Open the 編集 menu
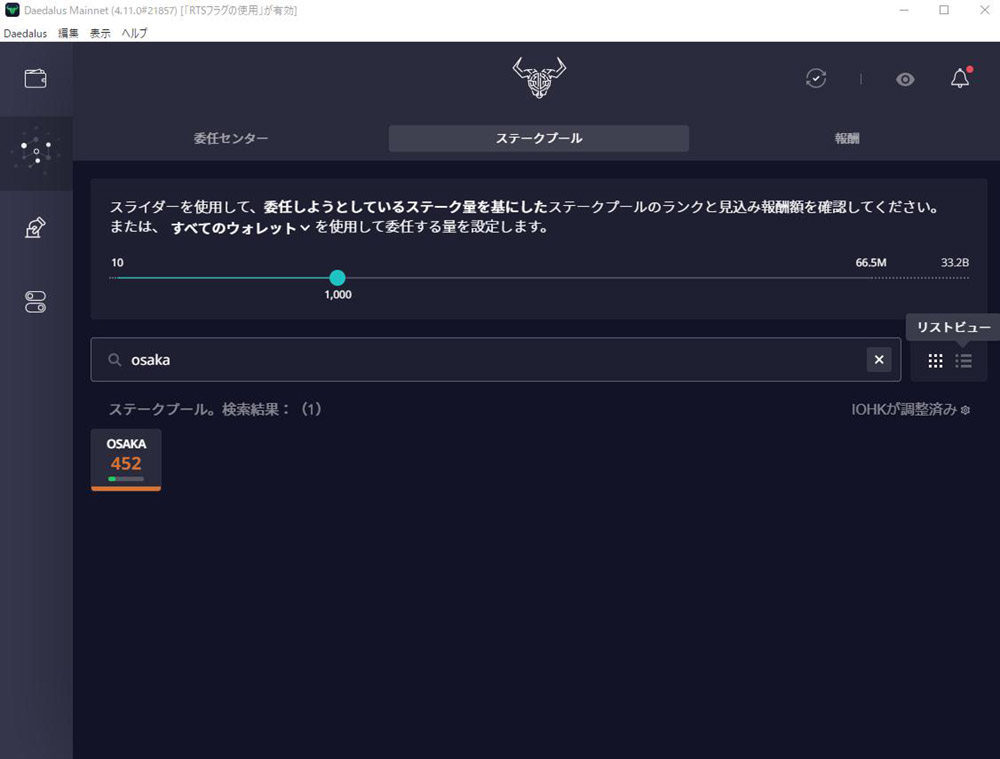Viewport: 1000px width, 759px height. coord(68,33)
